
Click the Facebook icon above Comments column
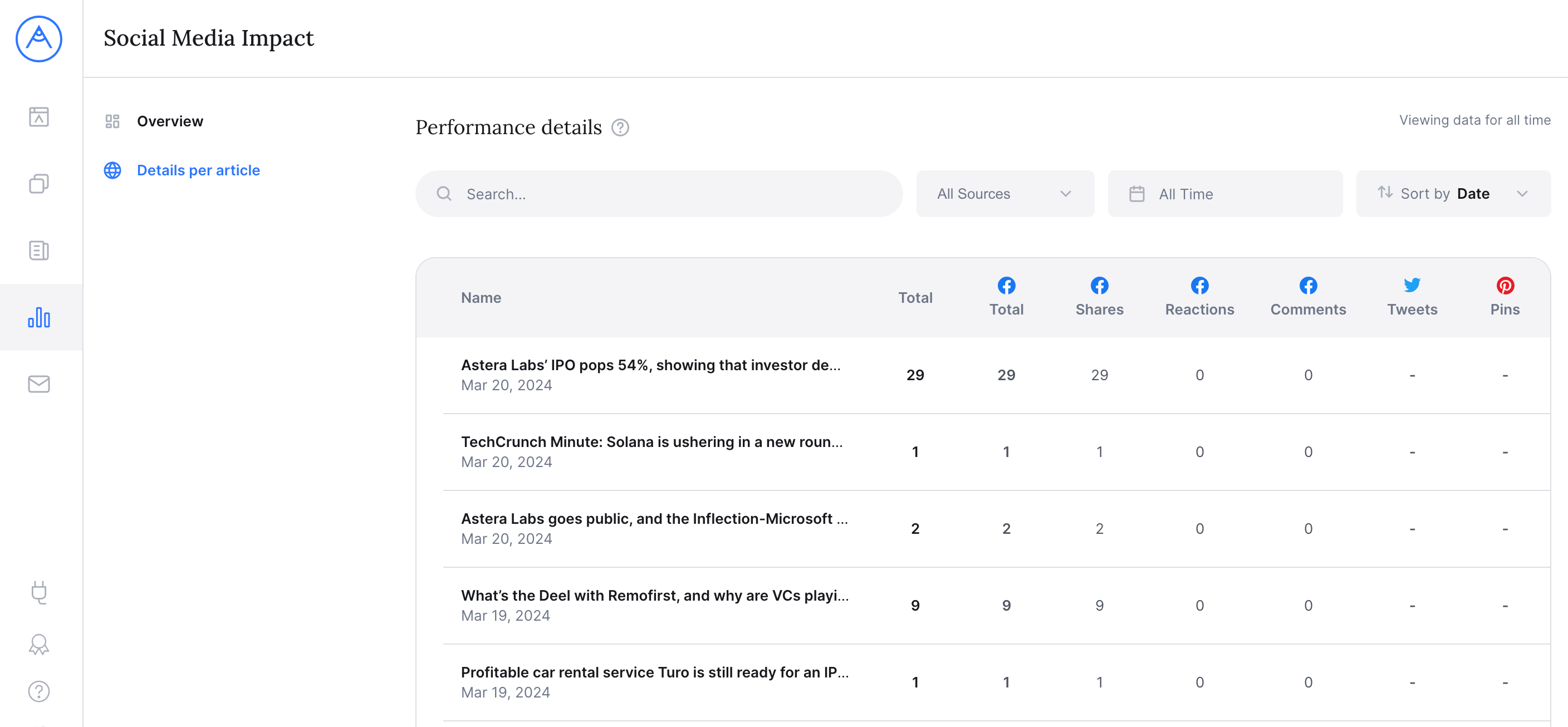(1308, 286)
